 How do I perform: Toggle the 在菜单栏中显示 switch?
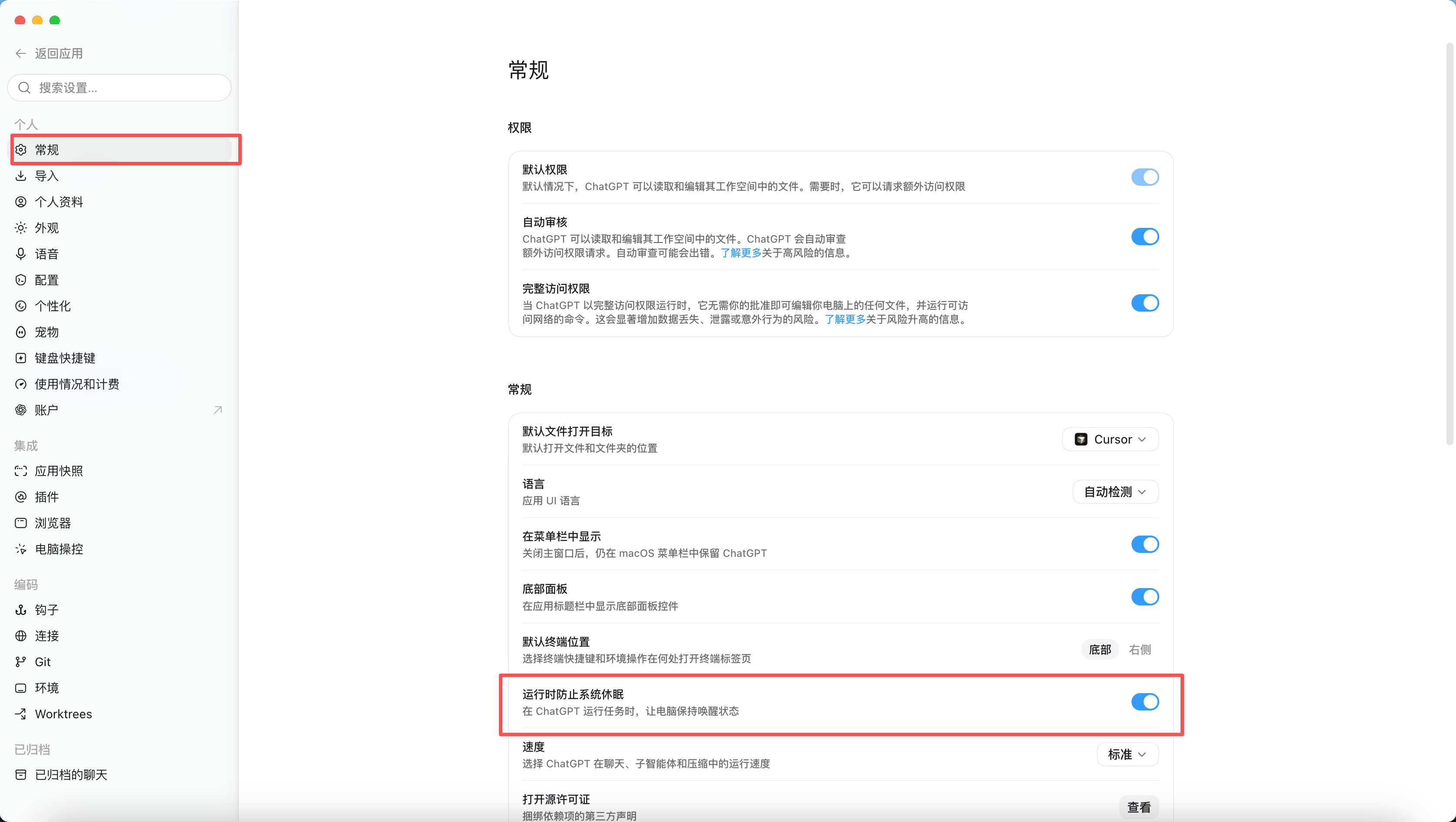point(1144,544)
